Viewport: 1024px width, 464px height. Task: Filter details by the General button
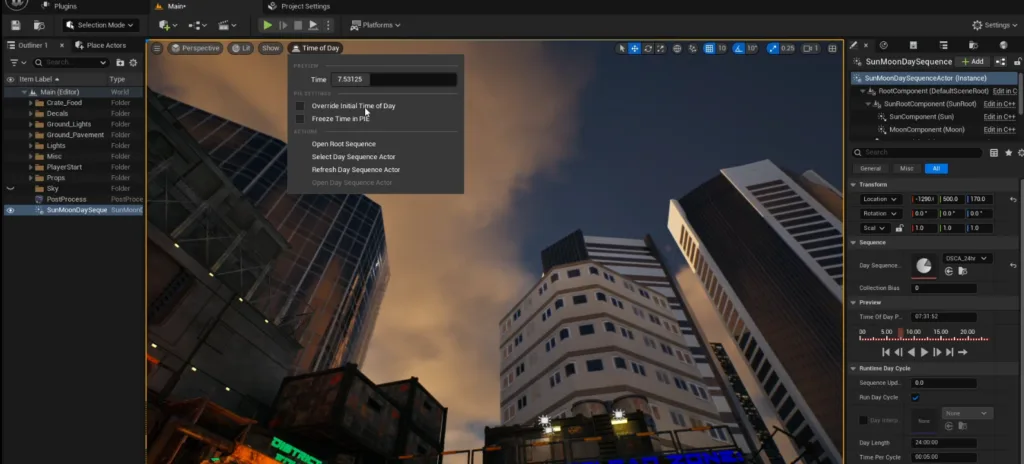click(871, 169)
